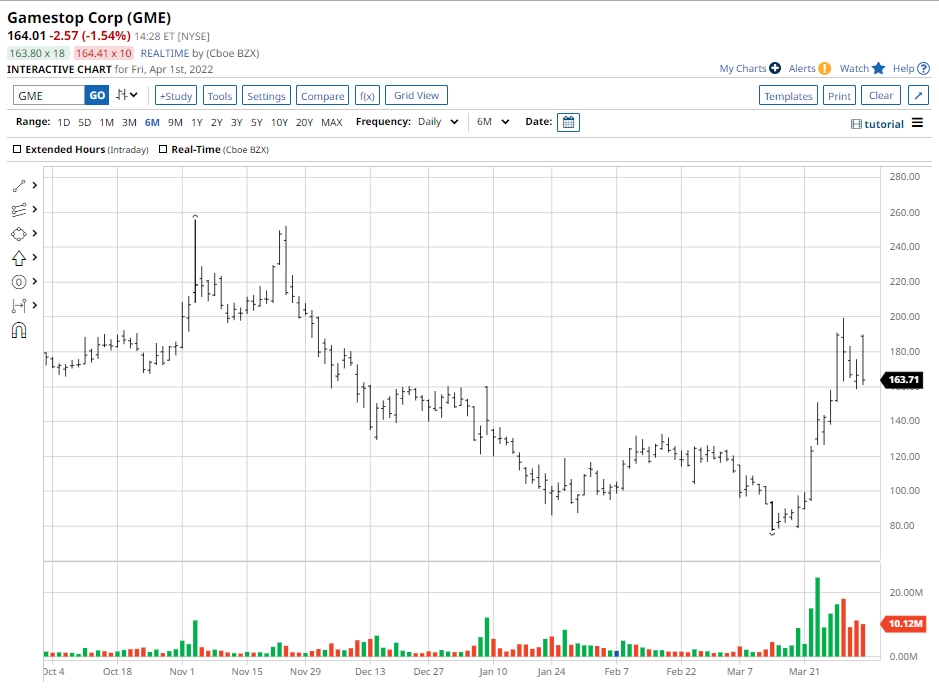
Task: Click the 164.41 x 10 ask quote
Action: pyautogui.click(x=104, y=53)
